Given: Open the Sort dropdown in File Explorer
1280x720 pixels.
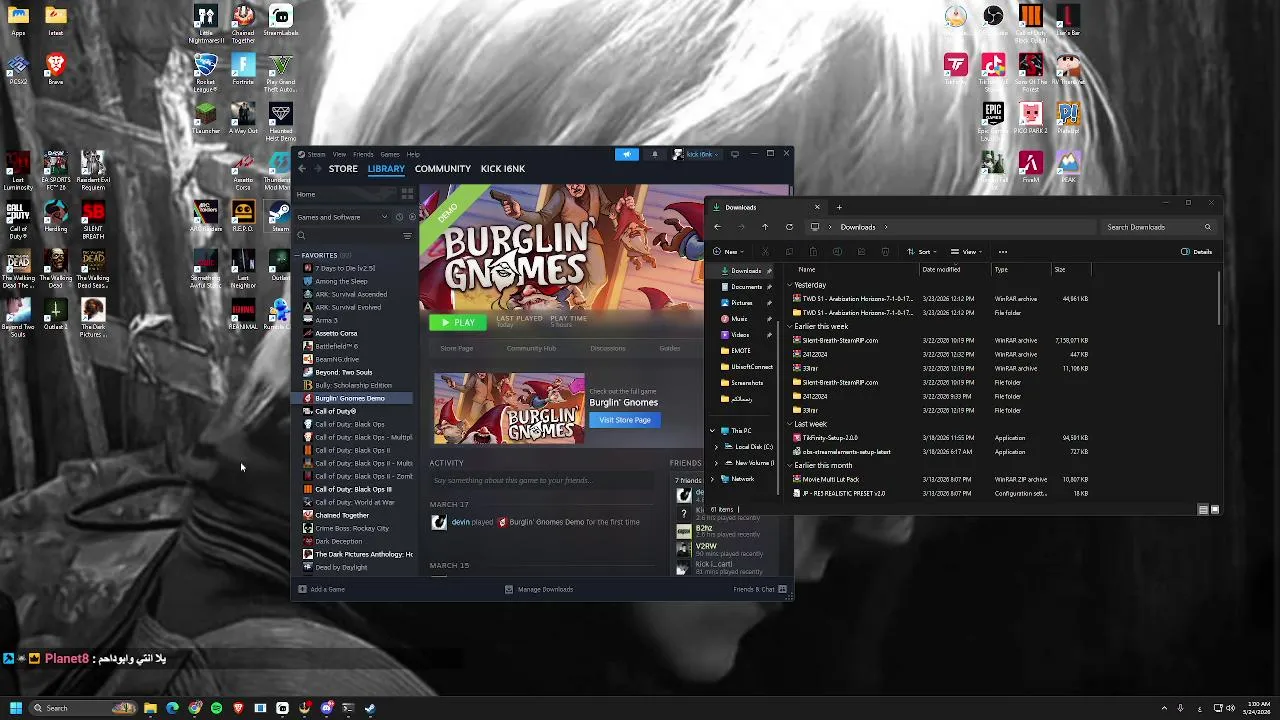Looking at the screenshot, I should click(x=922, y=252).
